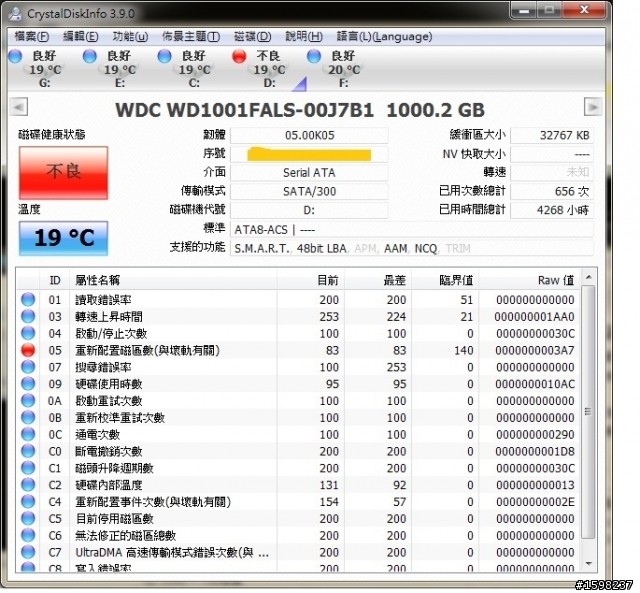Click the status orb for attribute 0B
This screenshot has width=640, height=593.
[28, 418]
